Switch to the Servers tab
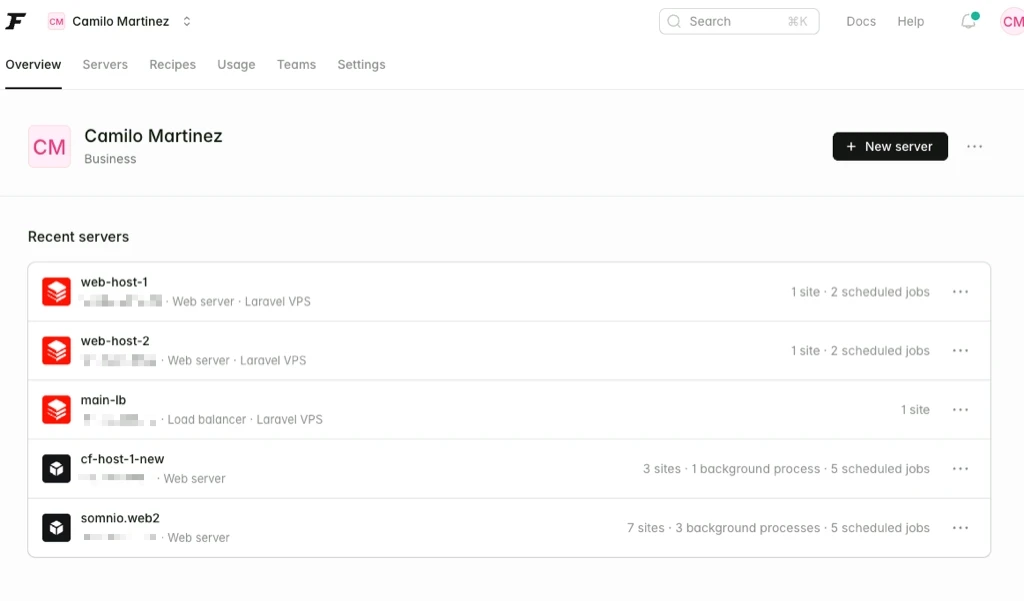 105,65
